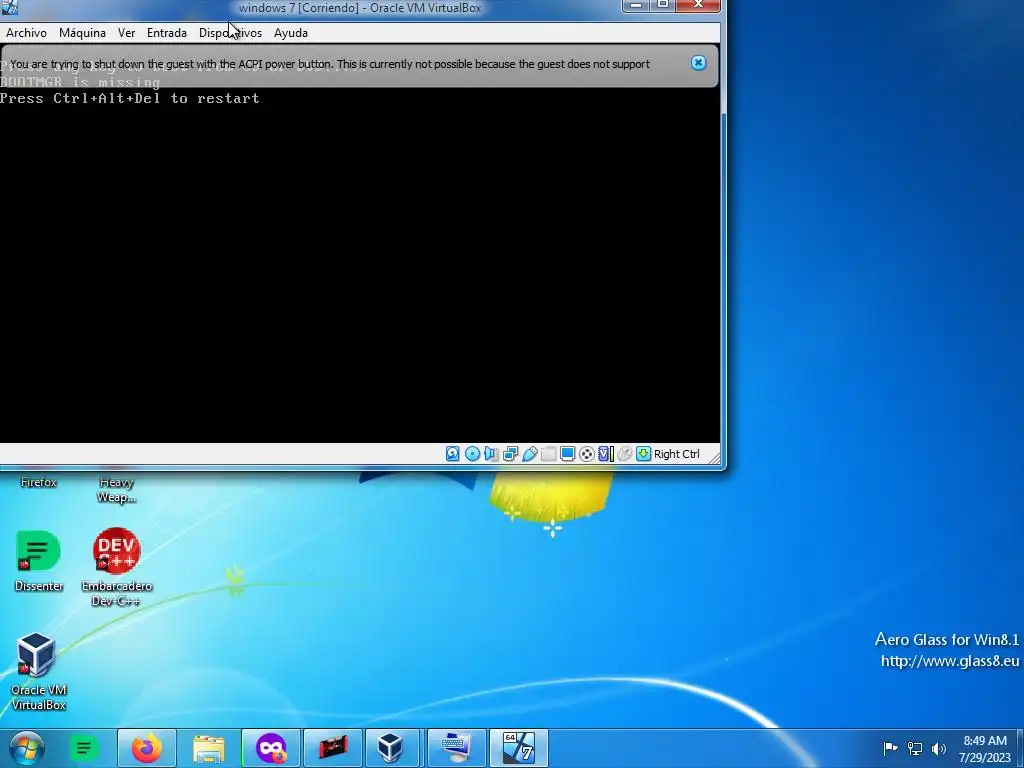Click the VirtualBox cube taskbar icon

coord(390,748)
